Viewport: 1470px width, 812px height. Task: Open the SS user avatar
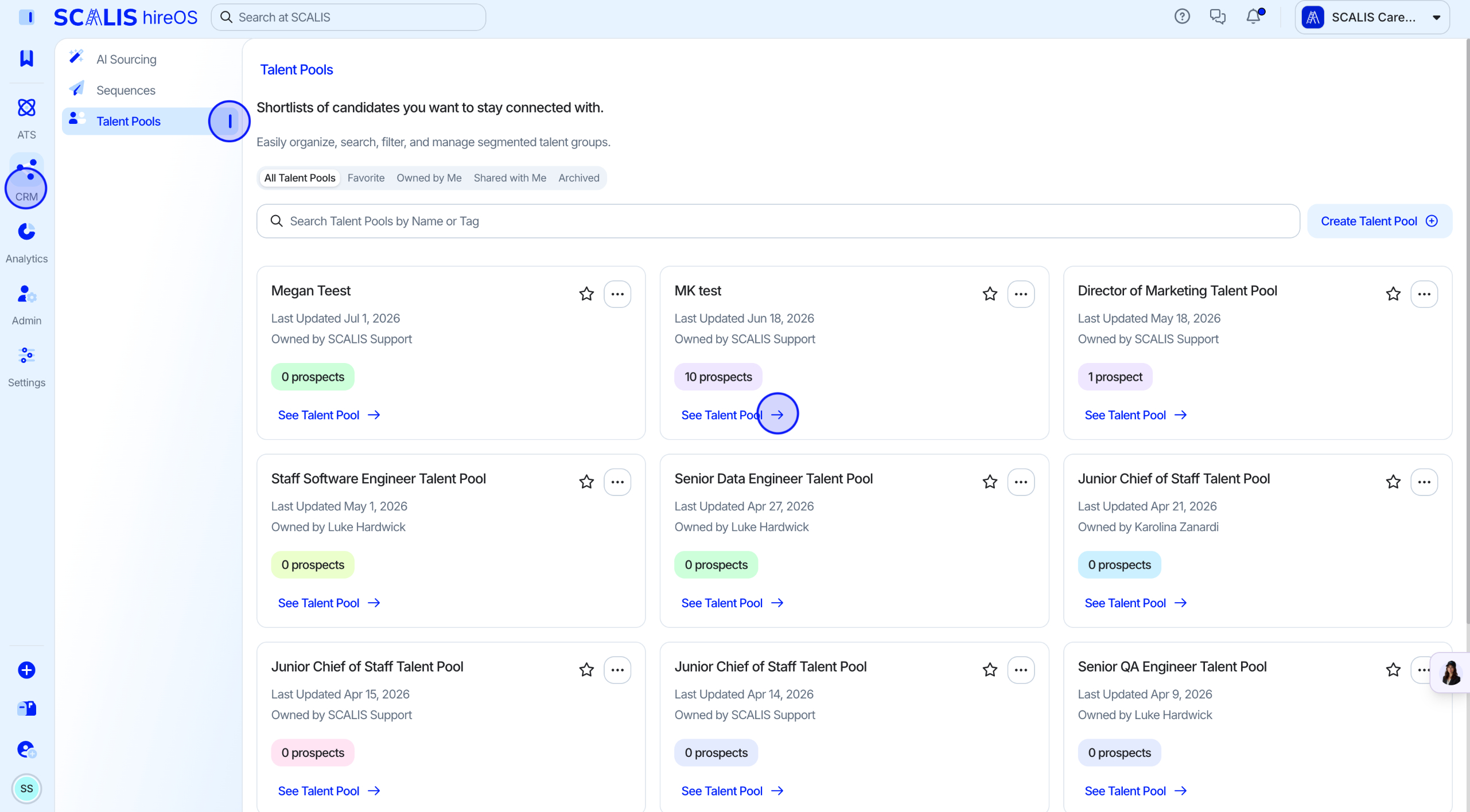pos(26,788)
